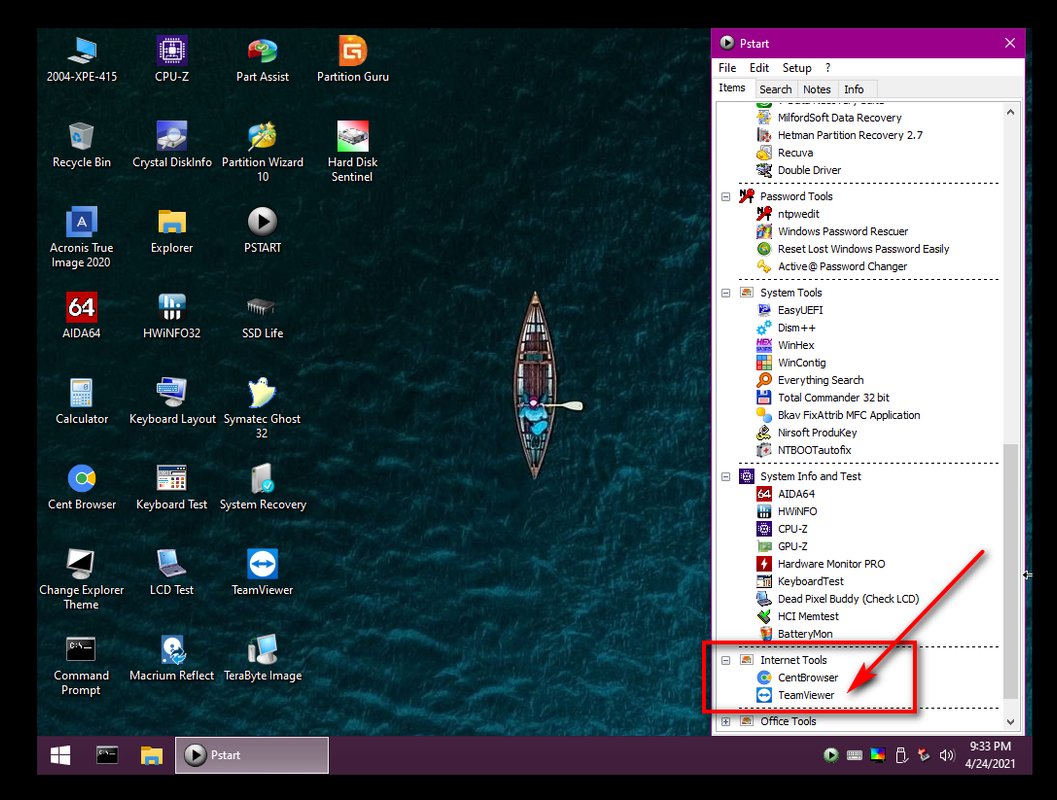Open the System Recovery desktop icon
The height and width of the screenshot is (800, 1057).
tap(262, 487)
